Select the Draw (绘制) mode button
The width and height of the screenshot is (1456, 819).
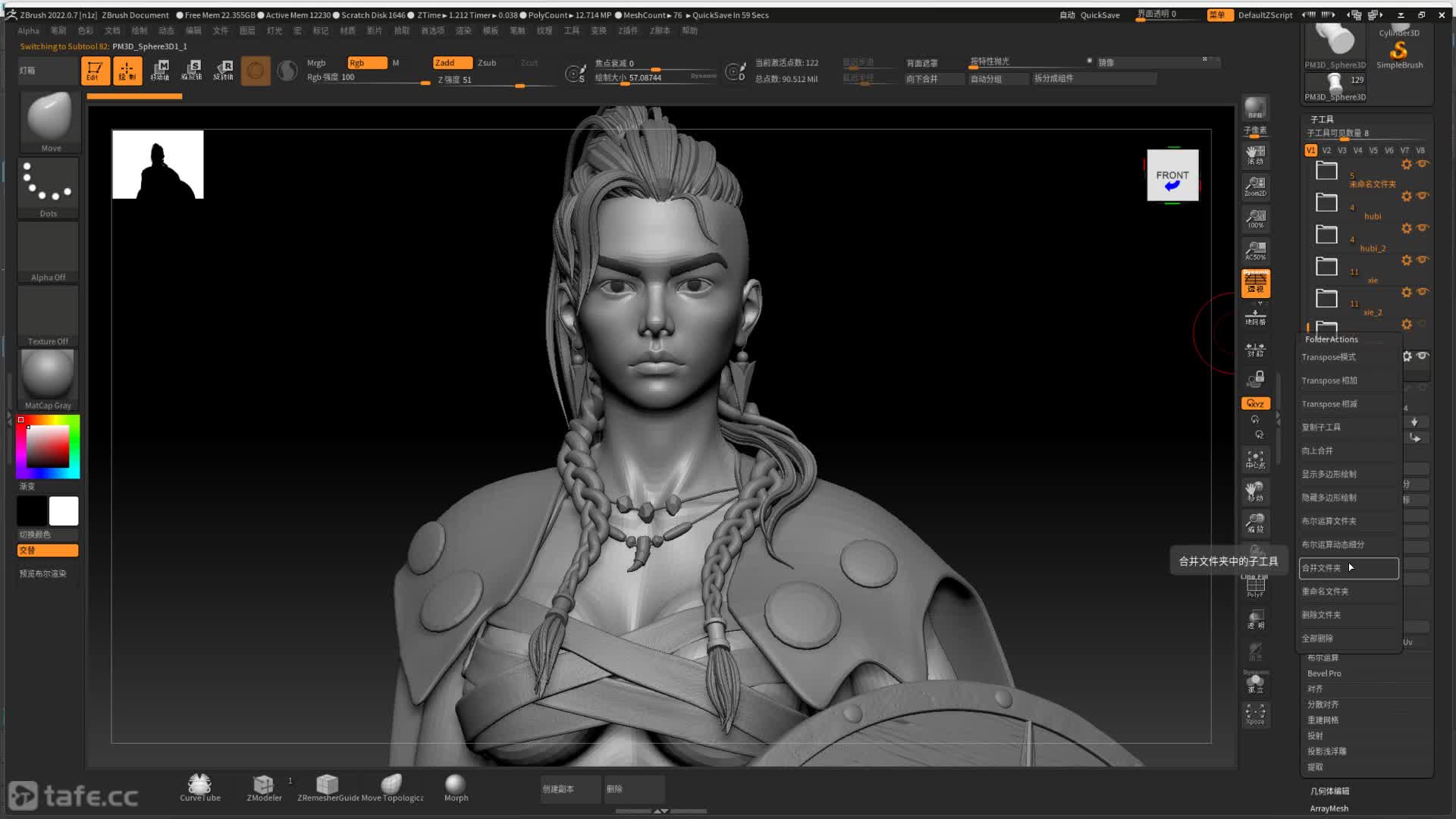coord(127,71)
